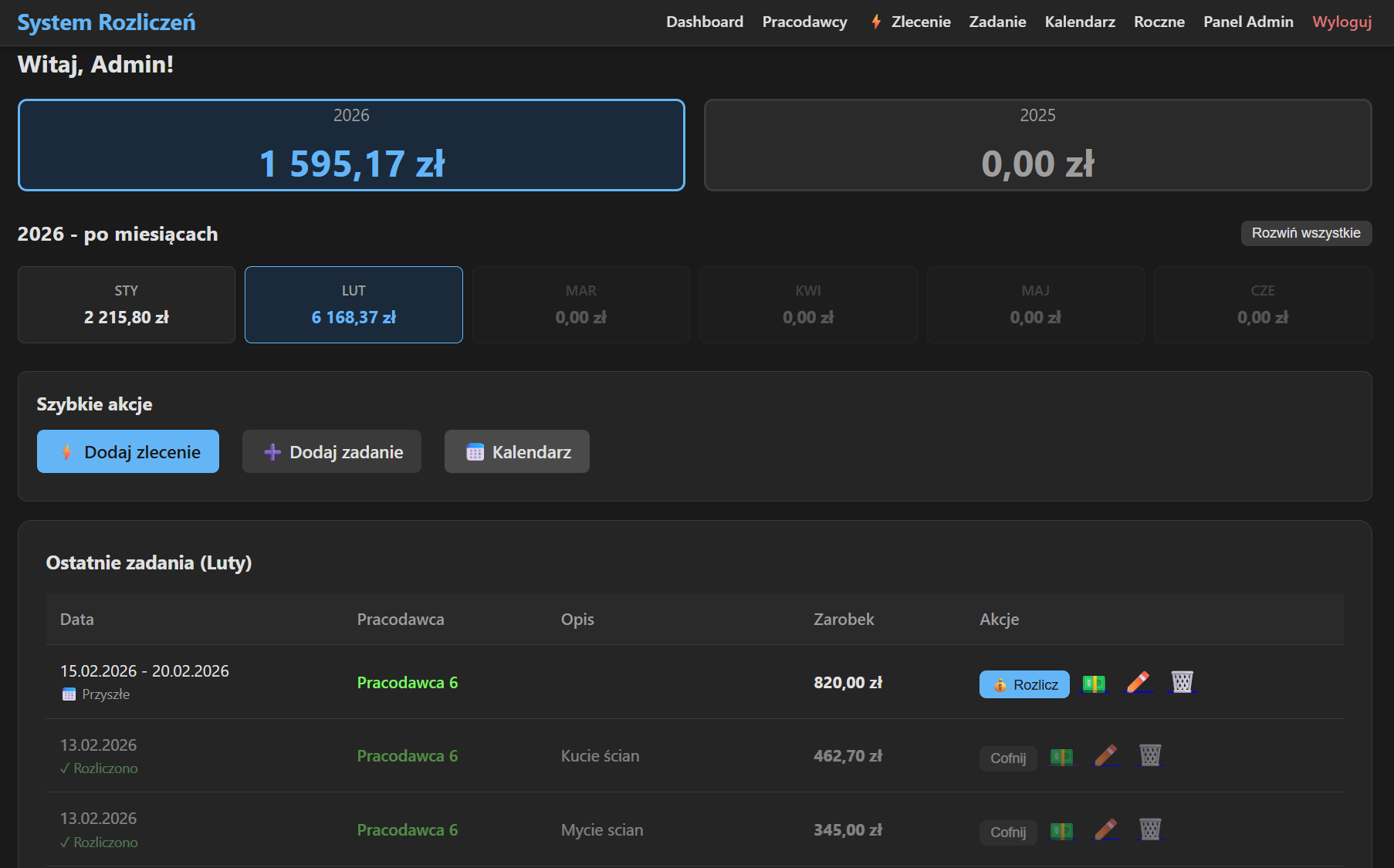
Task: Settle the 820,00 zł task with Rozlicz
Action: 1024,684
